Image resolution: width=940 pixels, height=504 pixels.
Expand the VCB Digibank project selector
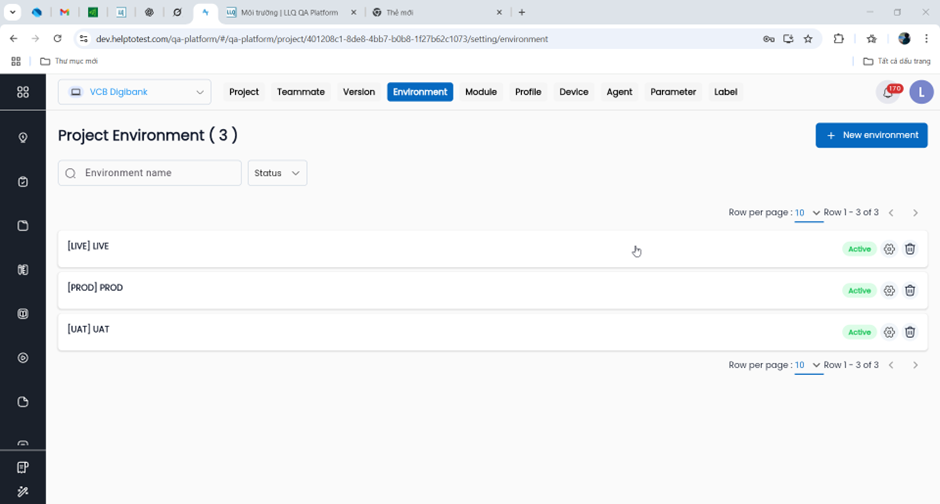135,92
